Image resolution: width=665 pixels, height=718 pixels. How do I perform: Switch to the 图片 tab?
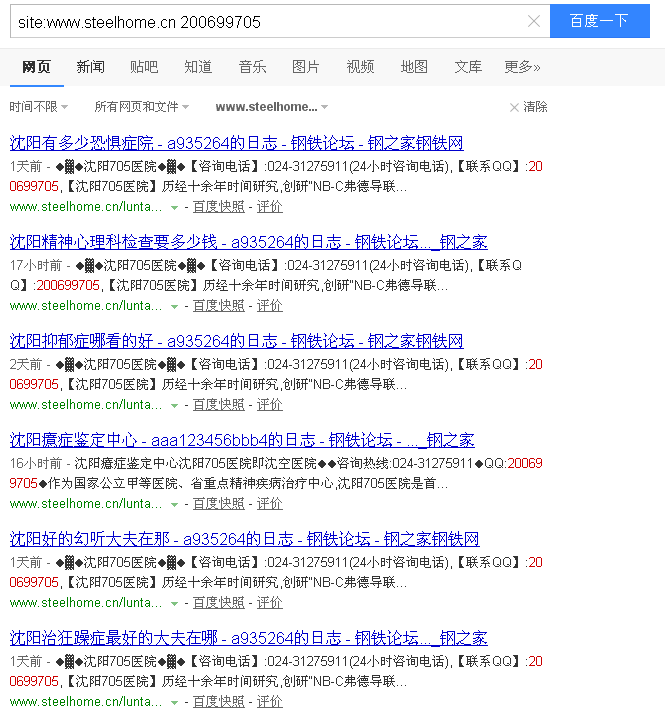[x=306, y=67]
